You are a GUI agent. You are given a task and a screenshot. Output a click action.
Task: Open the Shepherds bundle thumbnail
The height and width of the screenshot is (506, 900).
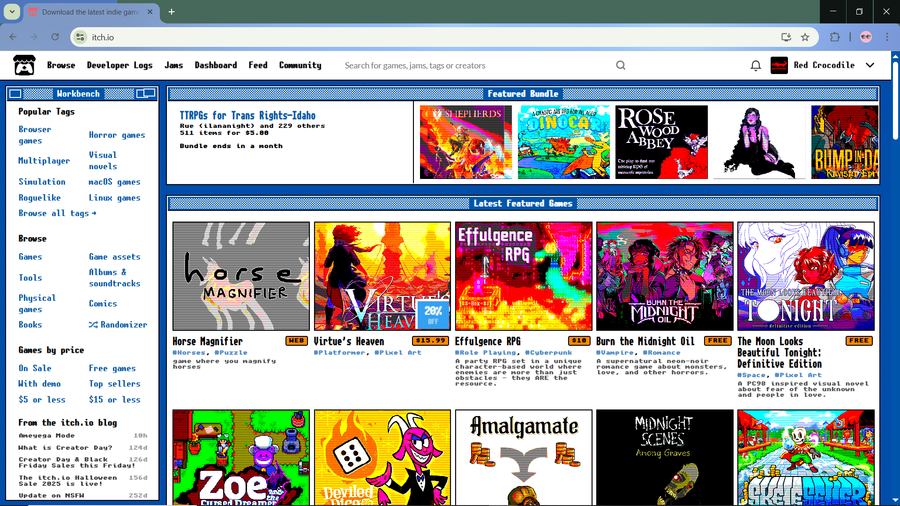click(x=465, y=142)
